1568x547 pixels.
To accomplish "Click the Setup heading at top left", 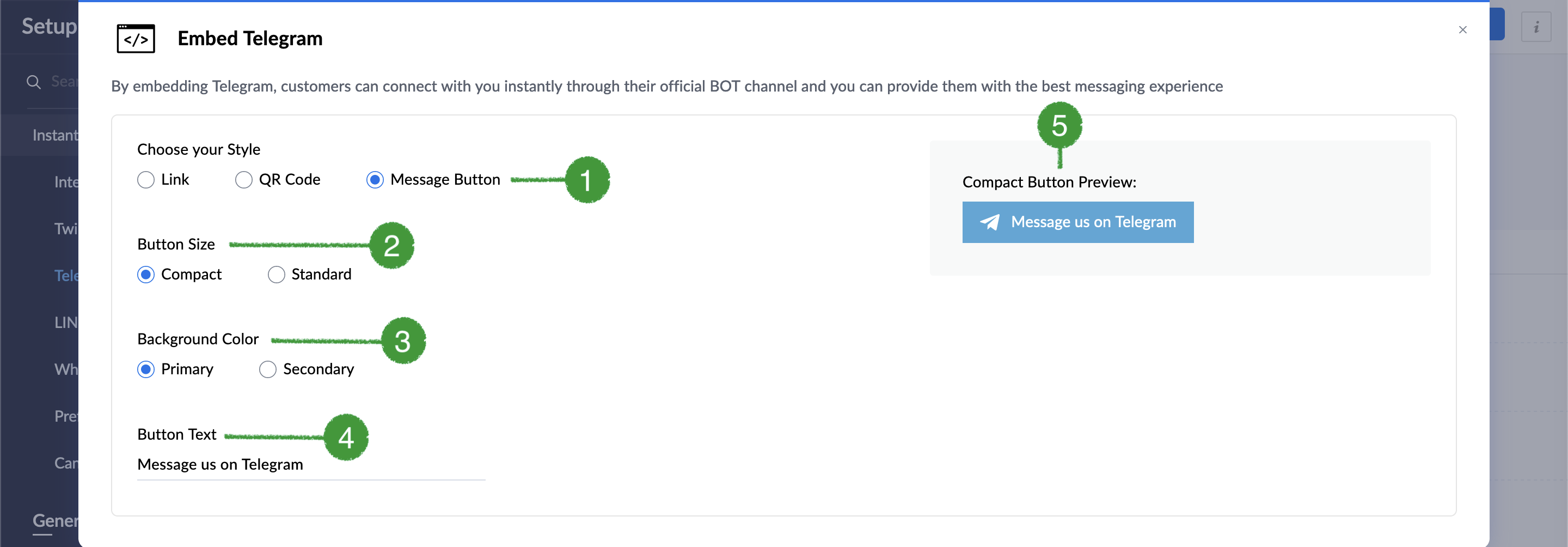I will click(50, 26).
